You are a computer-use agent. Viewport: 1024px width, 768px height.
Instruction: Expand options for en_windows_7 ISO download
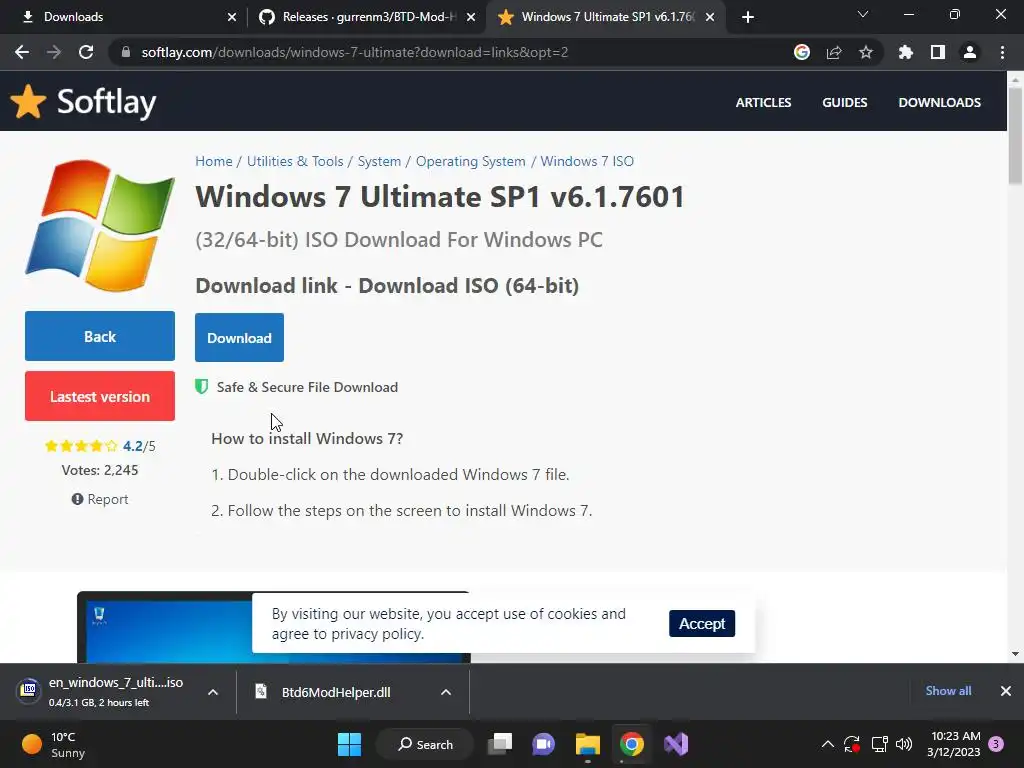213,692
